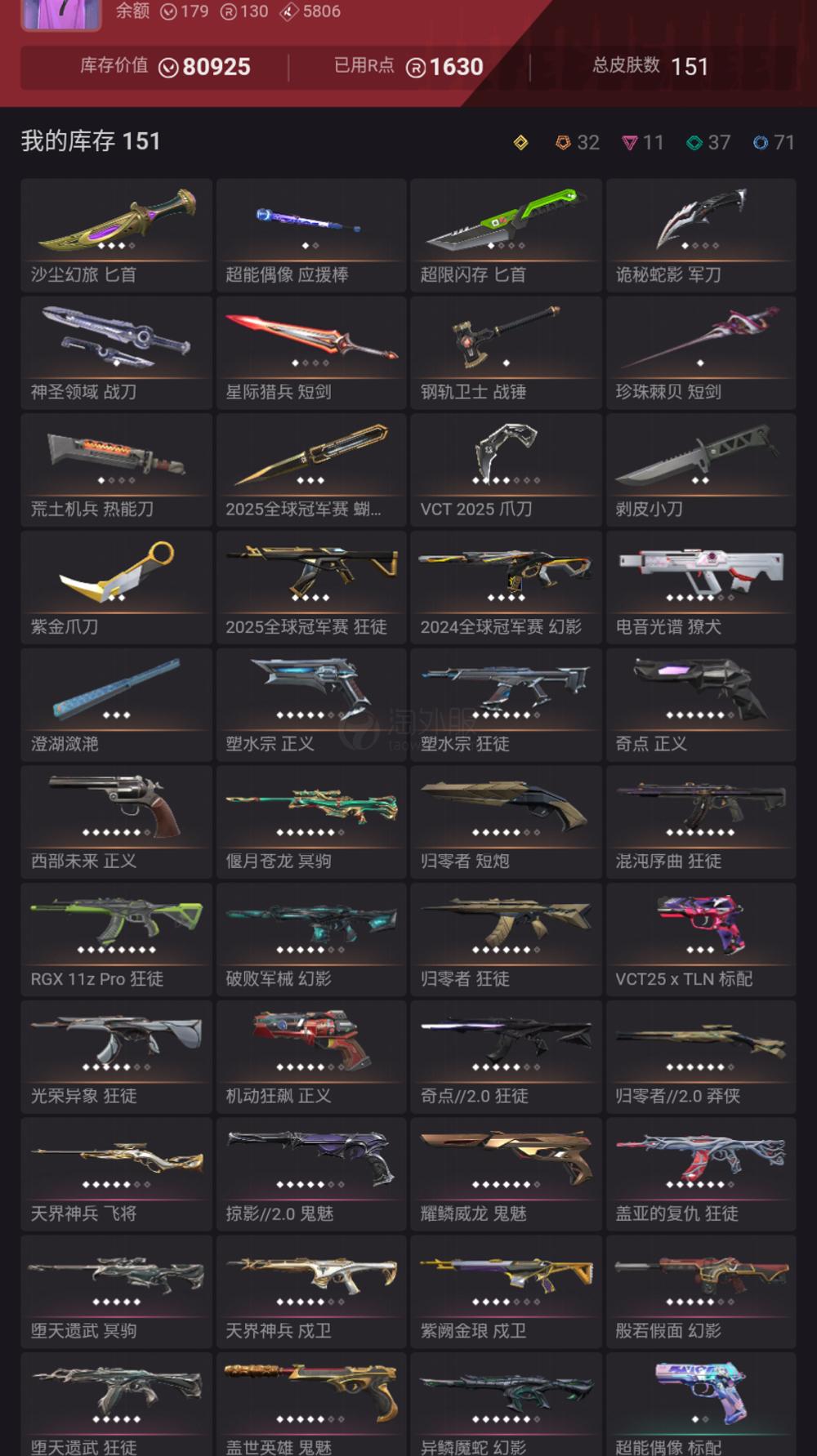Open the 超能偶像 应援棒 skin card
Image resolution: width=817 pixels, height=1456 pixels.
point(311,235)
